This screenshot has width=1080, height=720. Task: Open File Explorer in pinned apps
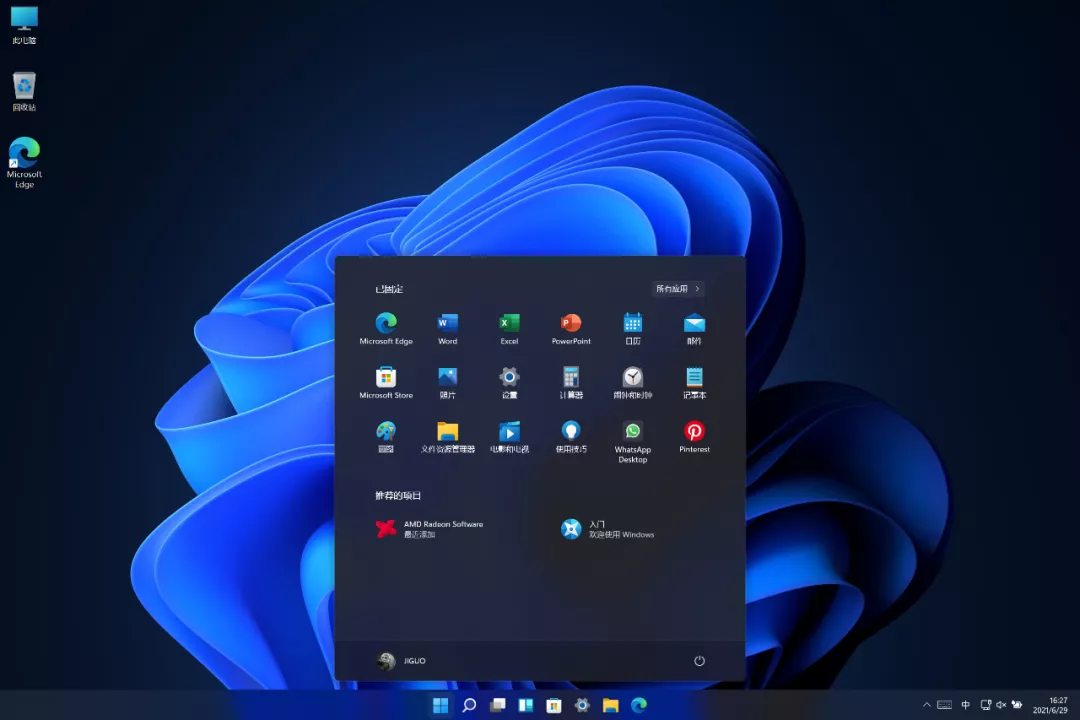click(448, 437)
